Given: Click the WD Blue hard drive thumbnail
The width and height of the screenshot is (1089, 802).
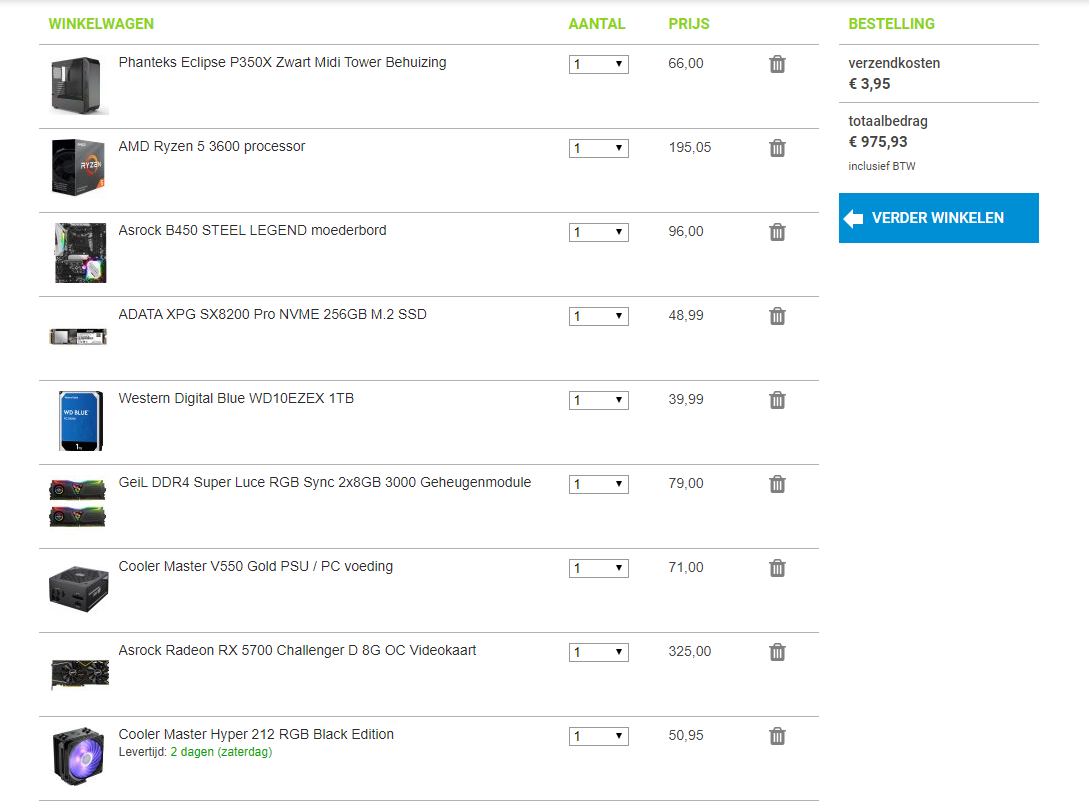Looking at the screenshot, I should (81, 421).
